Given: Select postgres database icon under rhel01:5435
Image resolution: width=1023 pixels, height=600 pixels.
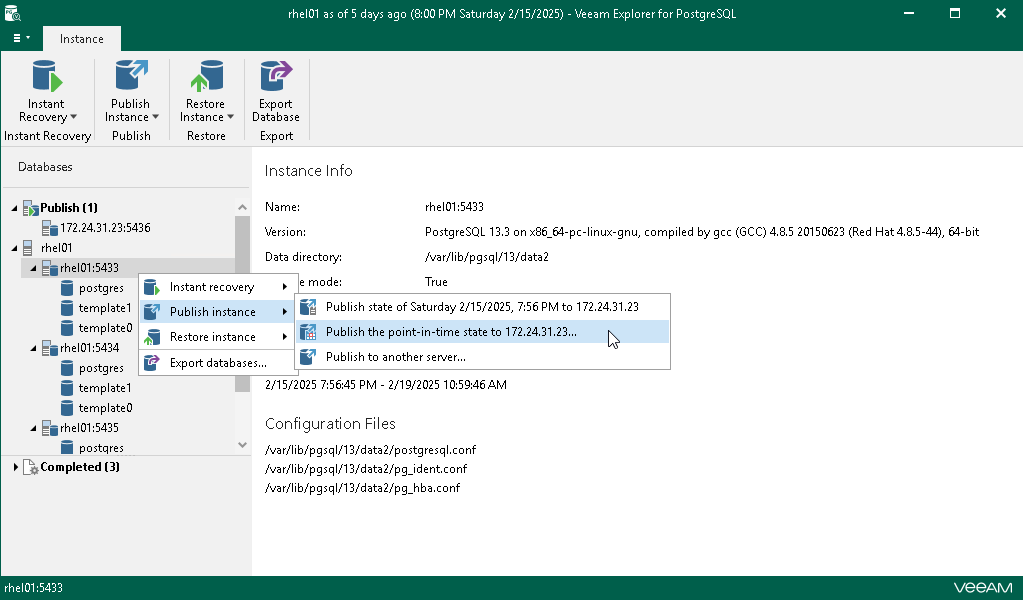Looking at the screenshot, I should [x=67, y=447].
